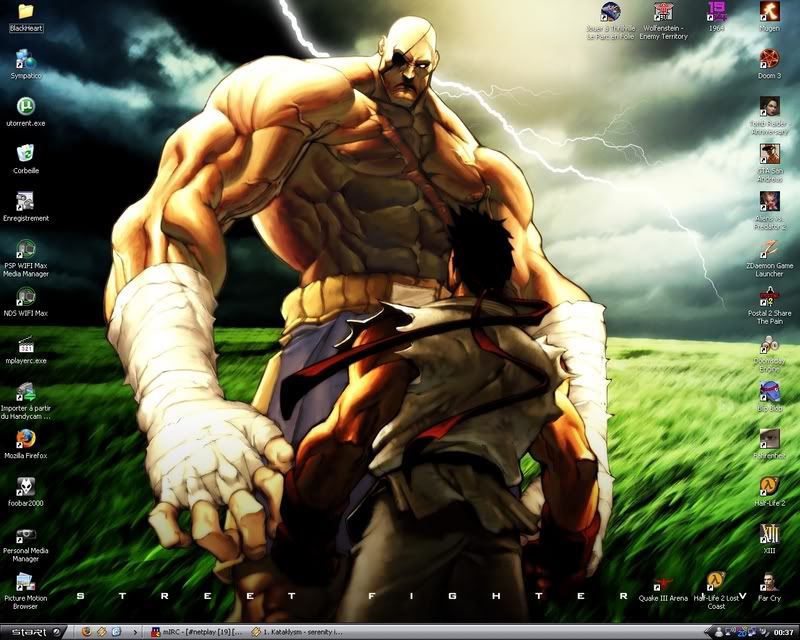Open the Corbeille recycle bin
The height and width of the screenshot is (640, 800).
[26, 160]
